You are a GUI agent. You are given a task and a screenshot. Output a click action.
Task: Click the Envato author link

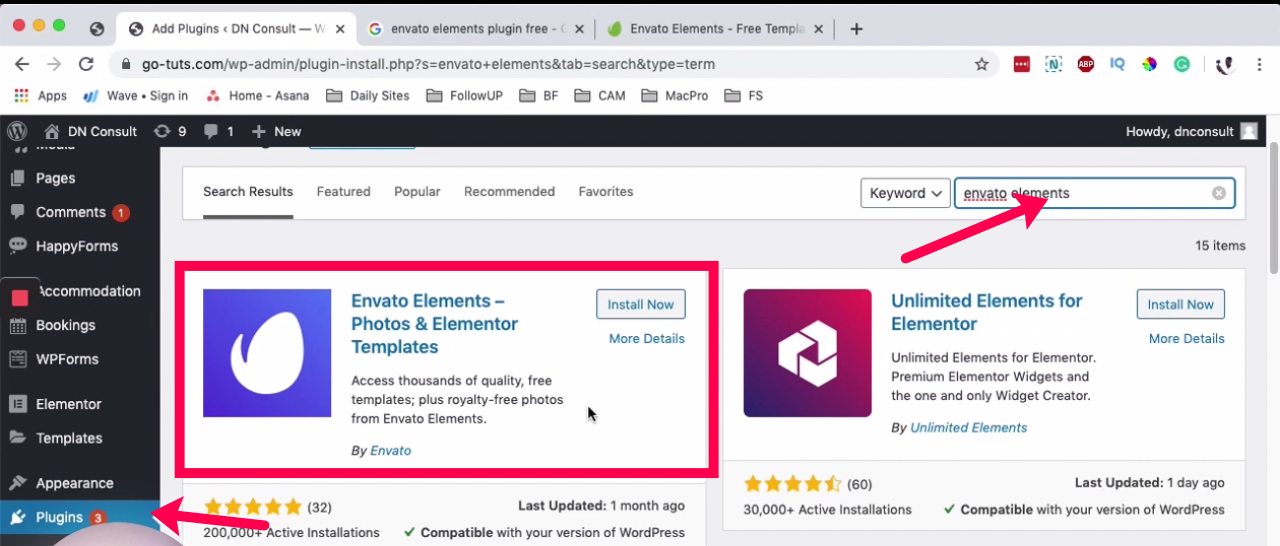click(391, 451)
